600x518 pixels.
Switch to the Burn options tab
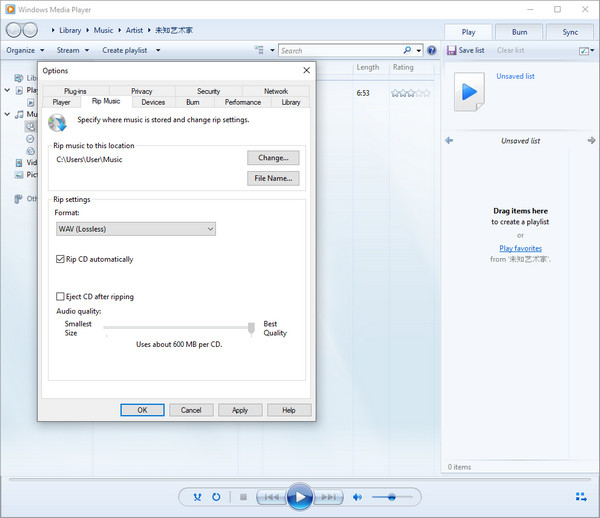tap(193, 102)
